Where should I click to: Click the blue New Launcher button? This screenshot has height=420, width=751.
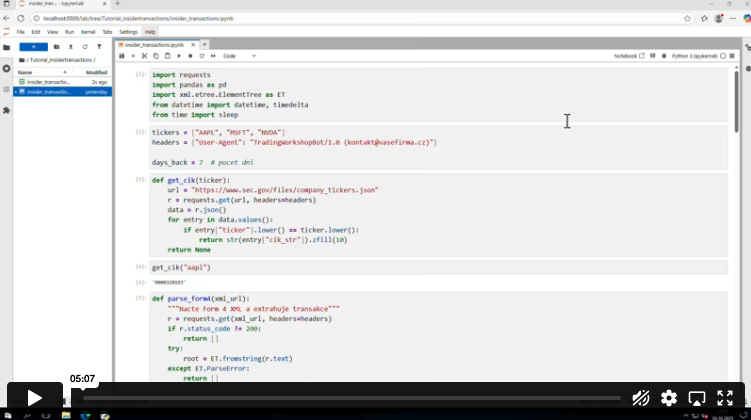pos(33,46)
